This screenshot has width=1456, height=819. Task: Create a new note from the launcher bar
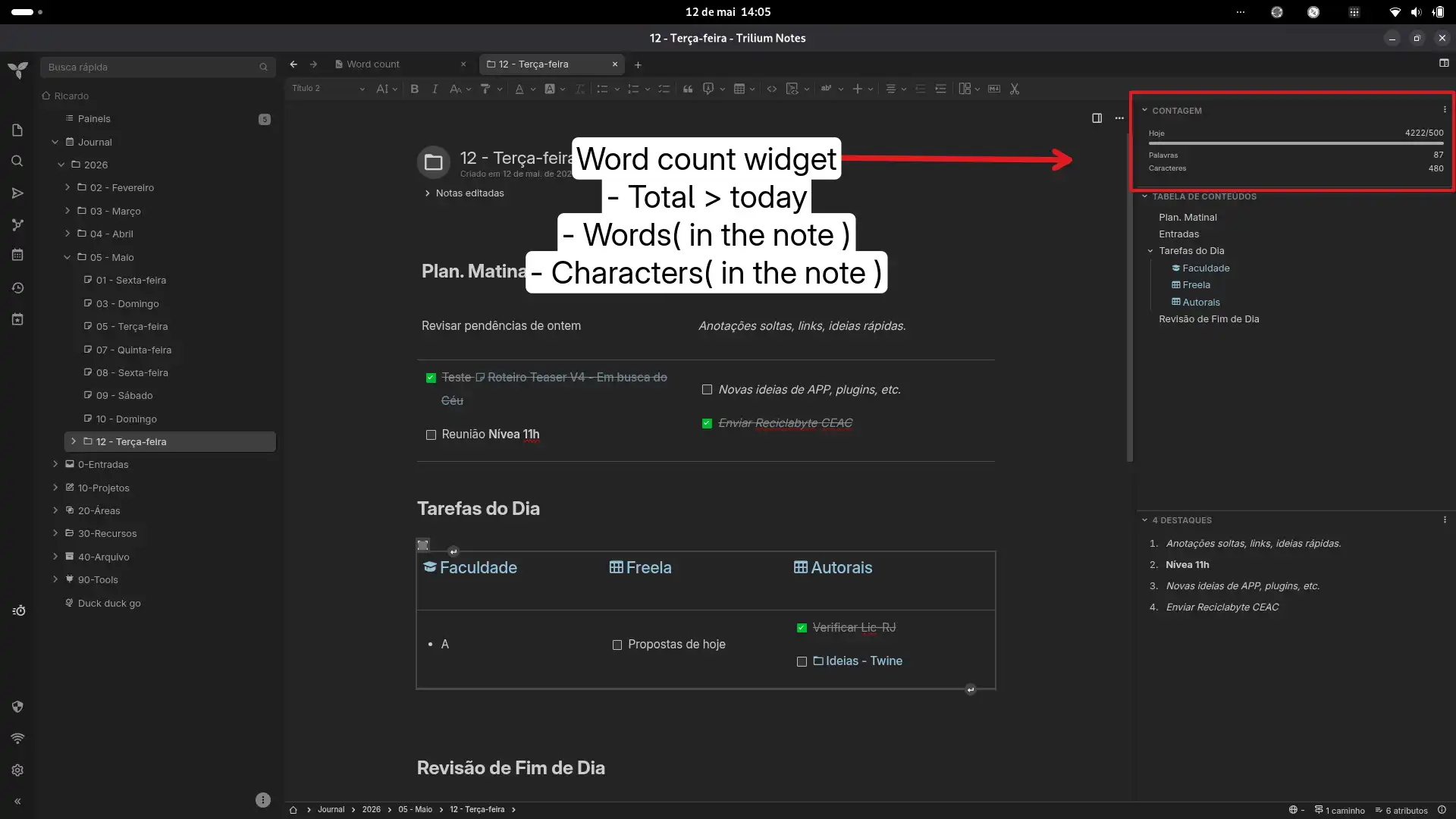(17, 130)
